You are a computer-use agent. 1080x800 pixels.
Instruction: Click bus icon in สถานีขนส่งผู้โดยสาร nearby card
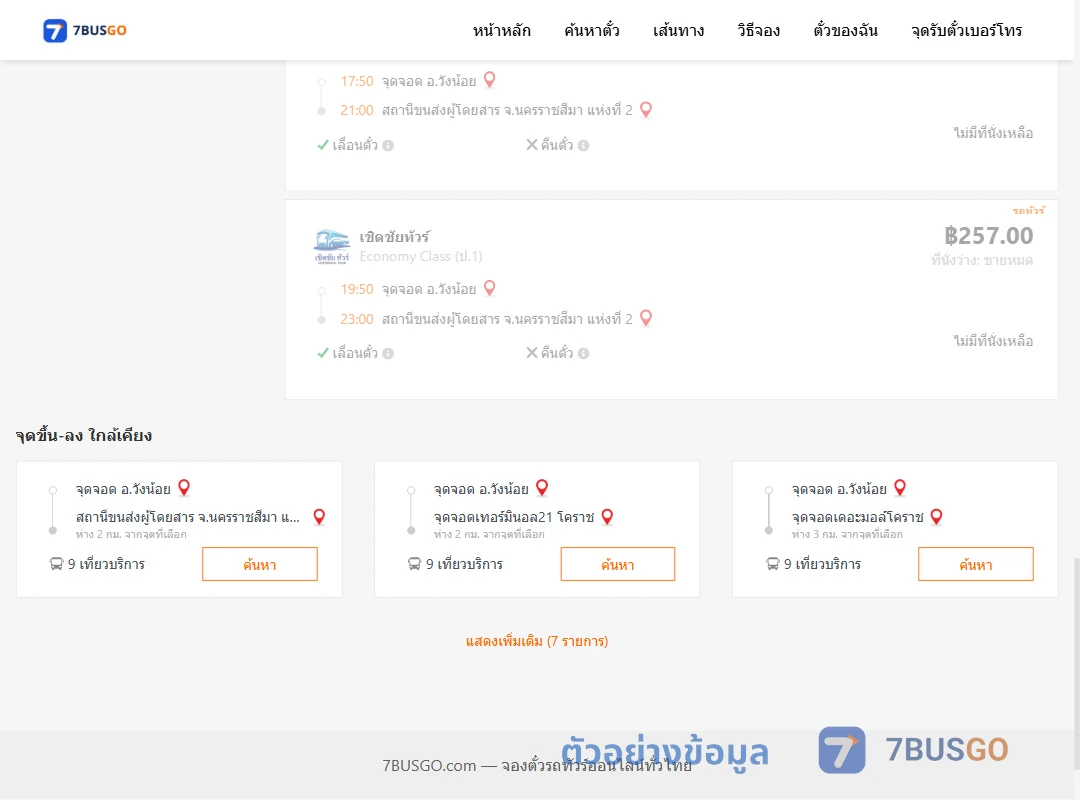click(x=56, y=564)
